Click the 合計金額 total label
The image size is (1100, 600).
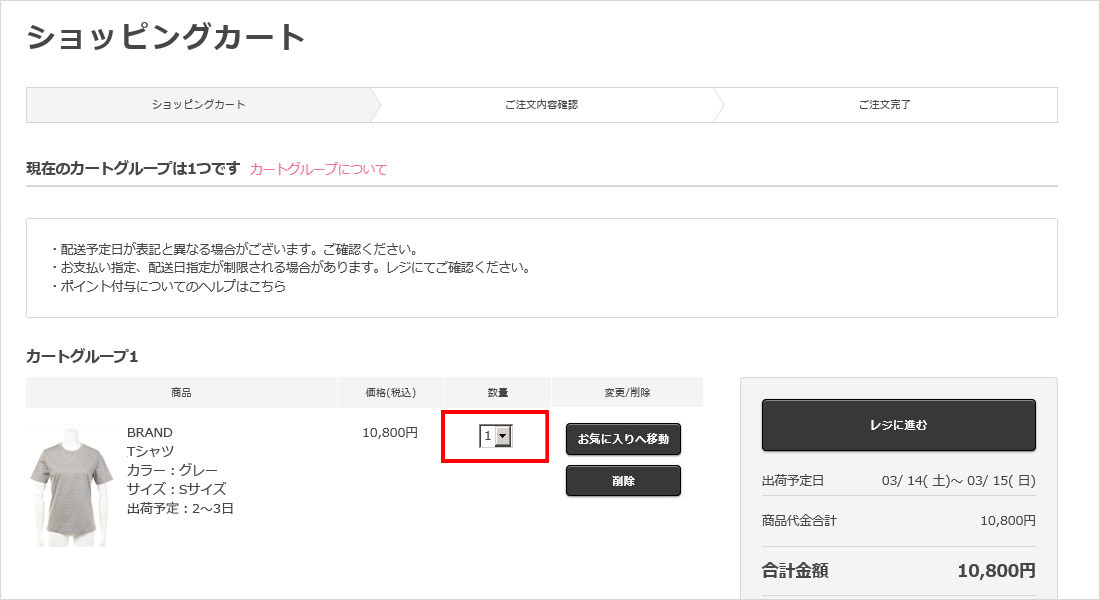(795, 571)
